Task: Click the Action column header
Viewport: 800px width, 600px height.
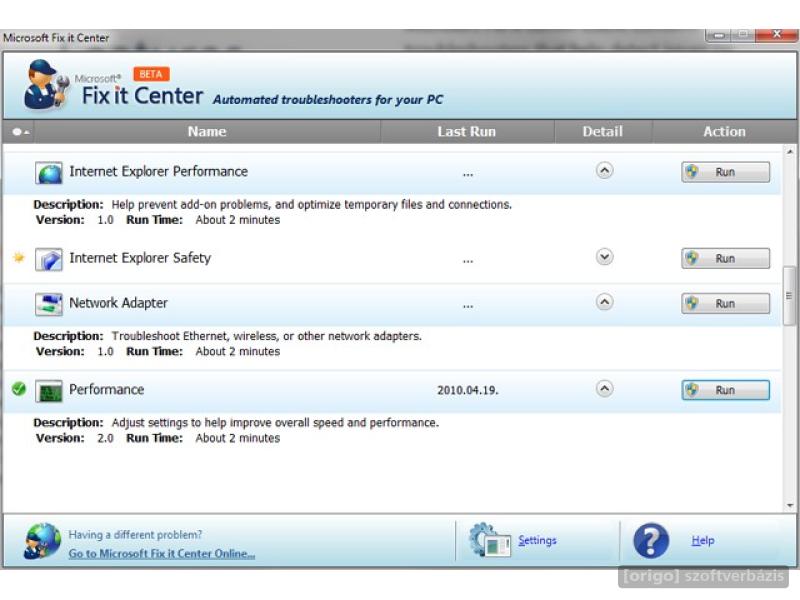Action: [724, 132]
